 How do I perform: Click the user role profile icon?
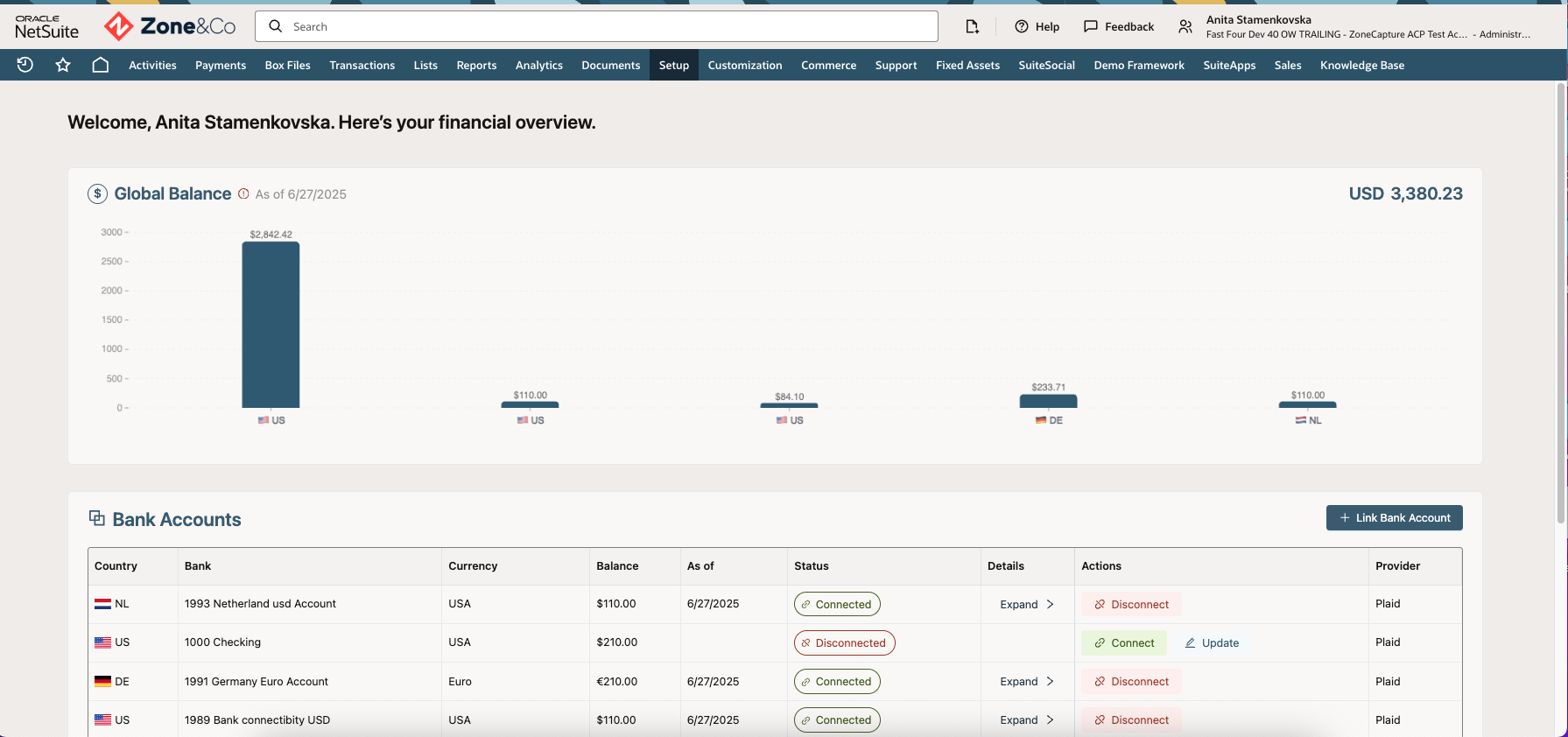[x=1185, y=26]
